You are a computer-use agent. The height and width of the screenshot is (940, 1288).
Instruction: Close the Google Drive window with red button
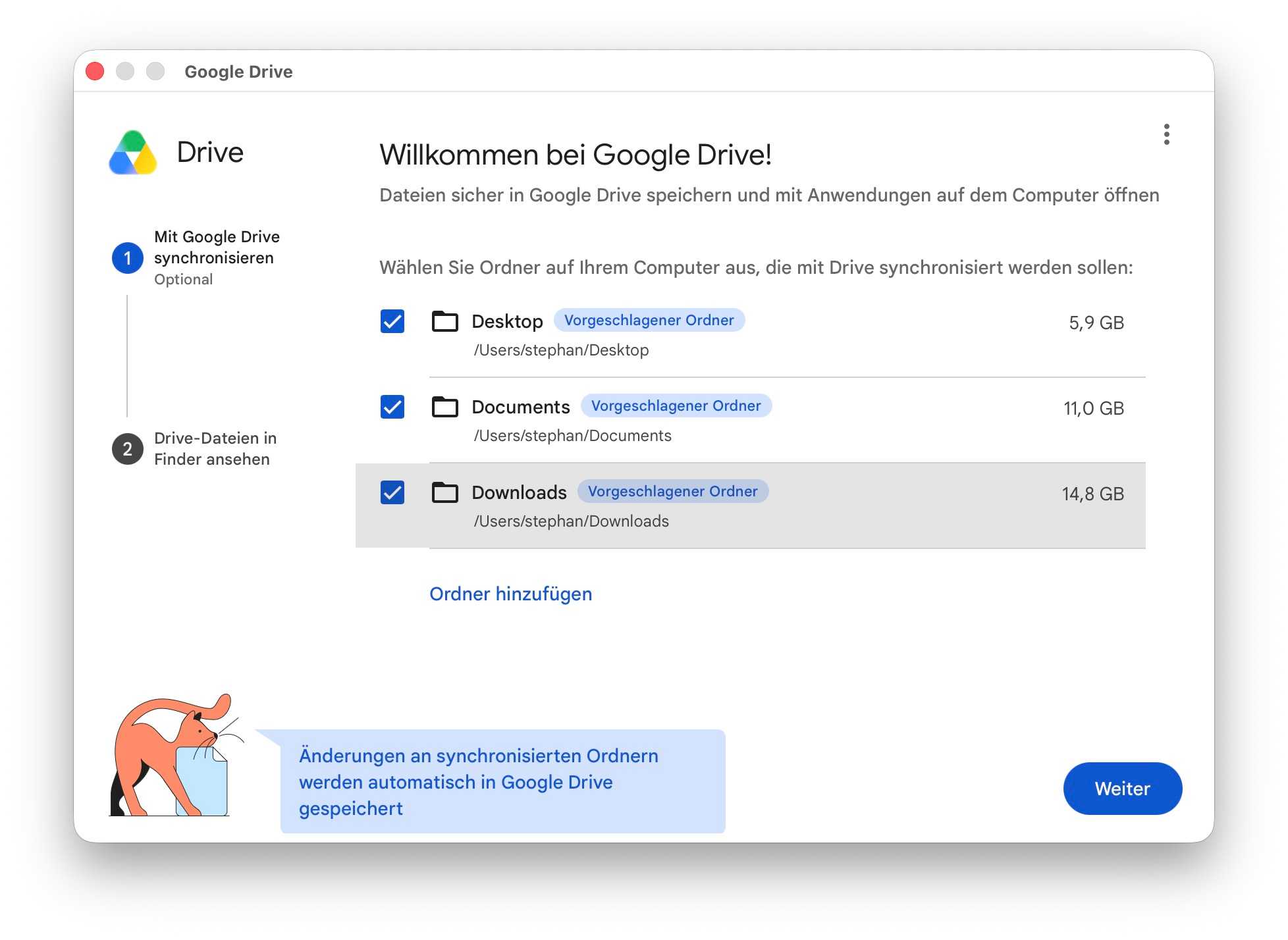pyautogui.click(x=95, y=71)
